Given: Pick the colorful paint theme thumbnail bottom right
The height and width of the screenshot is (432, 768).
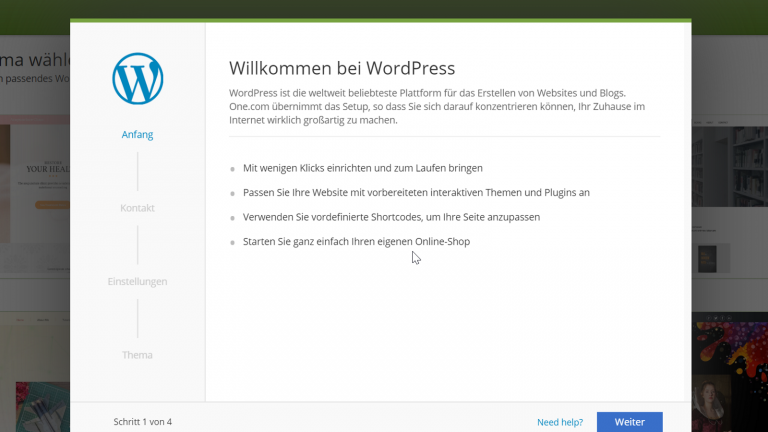Looking at the screenshot, I should (x=729, y=370).
